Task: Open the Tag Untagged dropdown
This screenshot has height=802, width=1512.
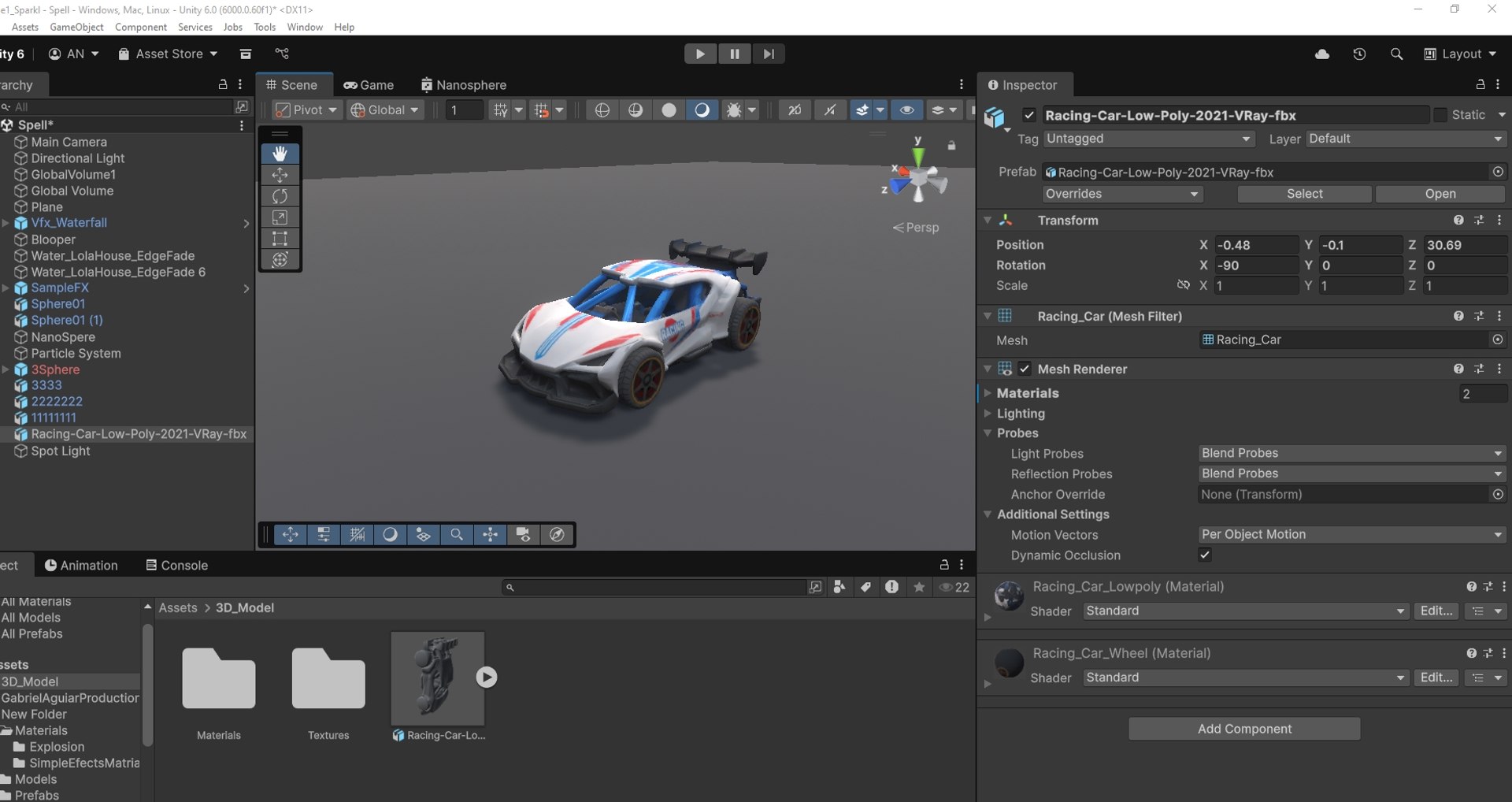Action: pyautogui.click(x=1148, y=139)
